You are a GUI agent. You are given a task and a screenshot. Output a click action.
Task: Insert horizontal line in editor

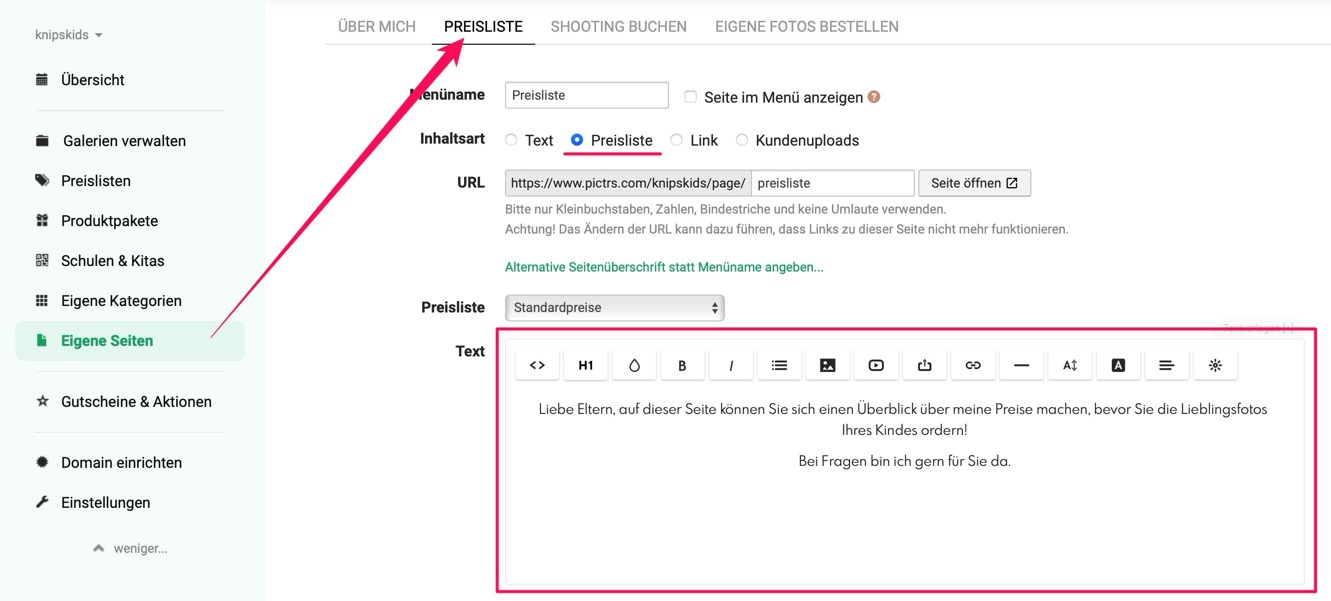pyautogui.click(x=1021, y=366)
